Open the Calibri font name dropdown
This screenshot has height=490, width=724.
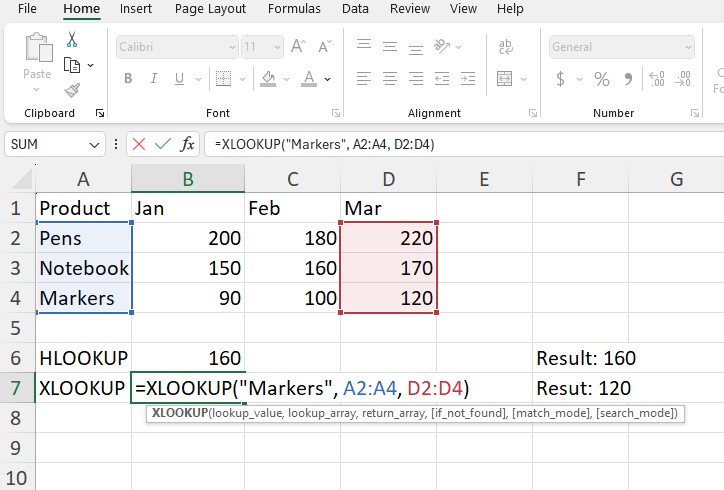232,47
